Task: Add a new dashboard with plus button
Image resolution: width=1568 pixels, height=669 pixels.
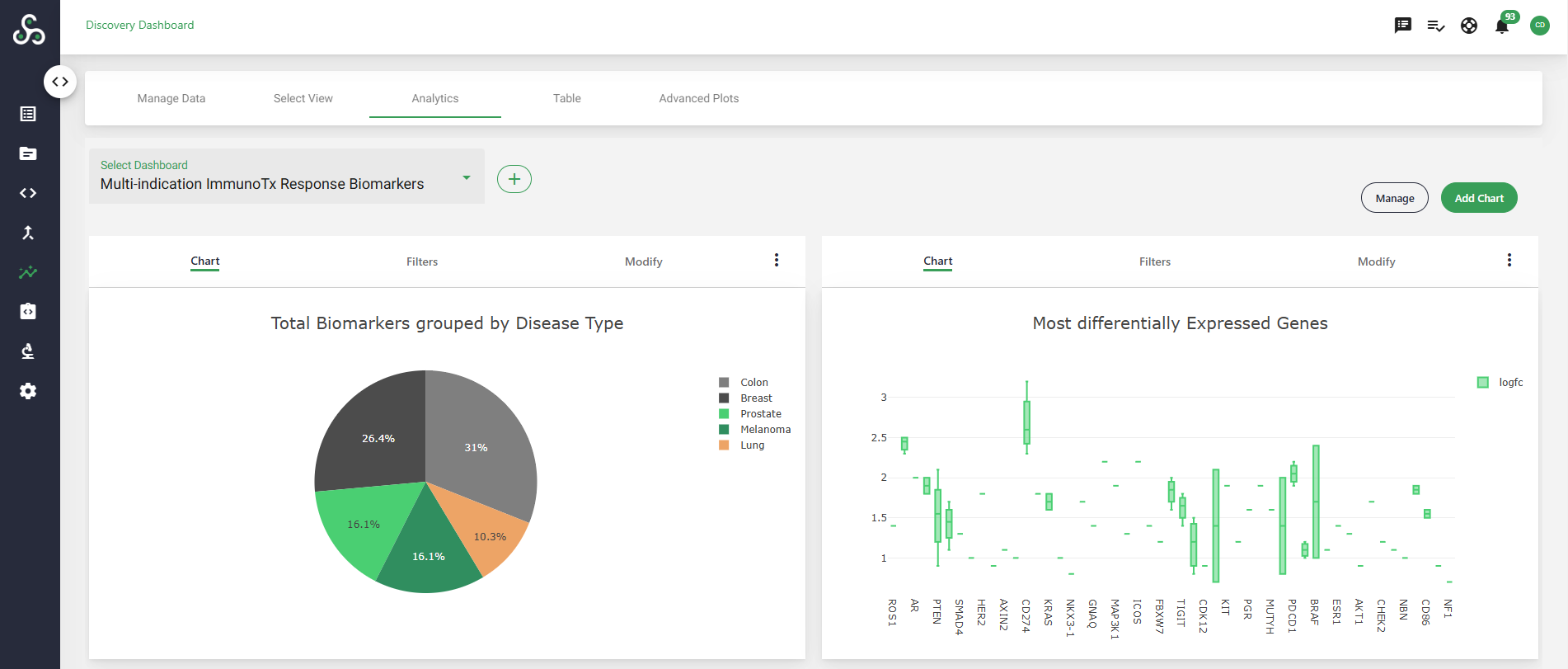Action: [514, 179]
